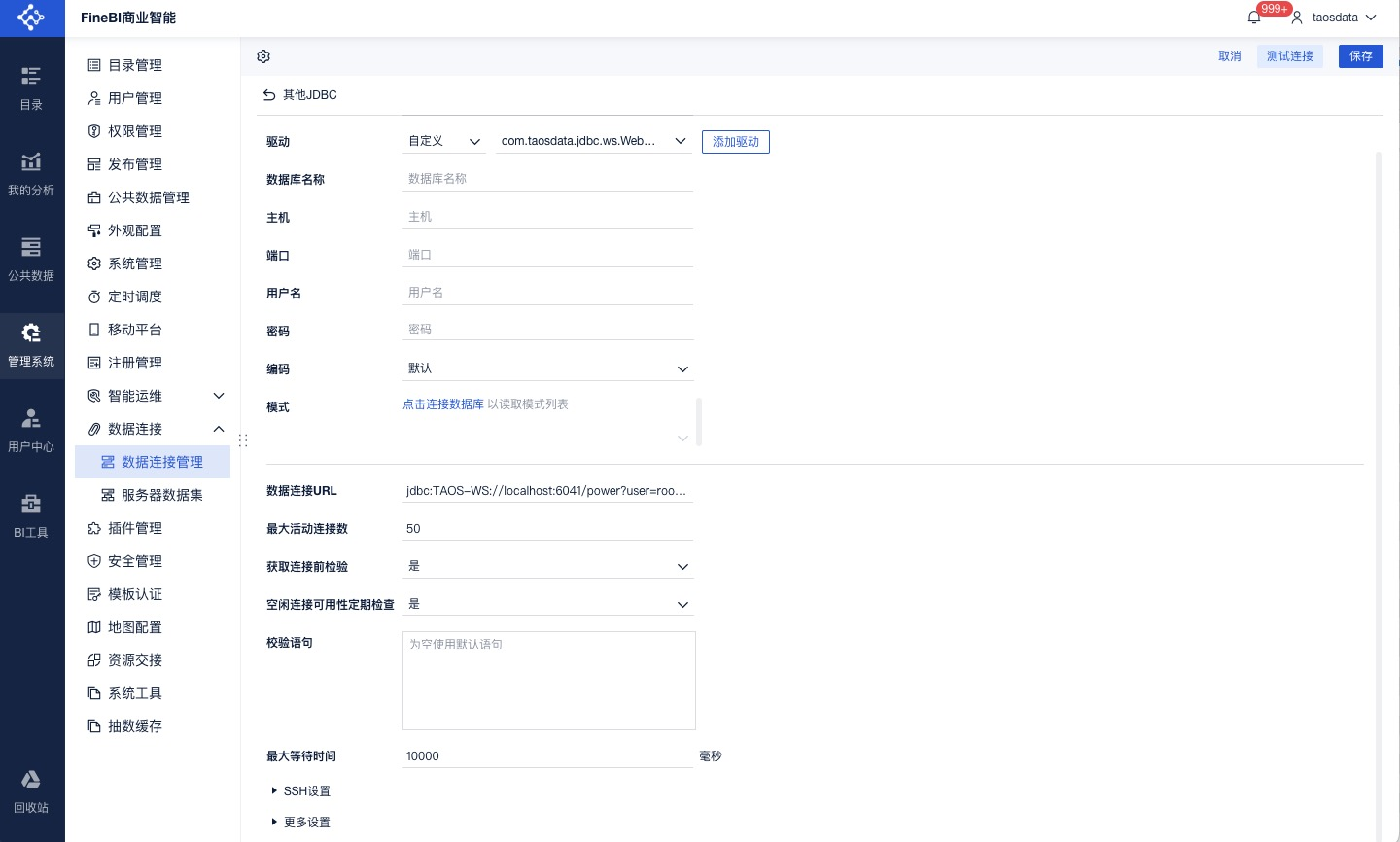Select 服务器数据集 in the menu

click(161, 495)
